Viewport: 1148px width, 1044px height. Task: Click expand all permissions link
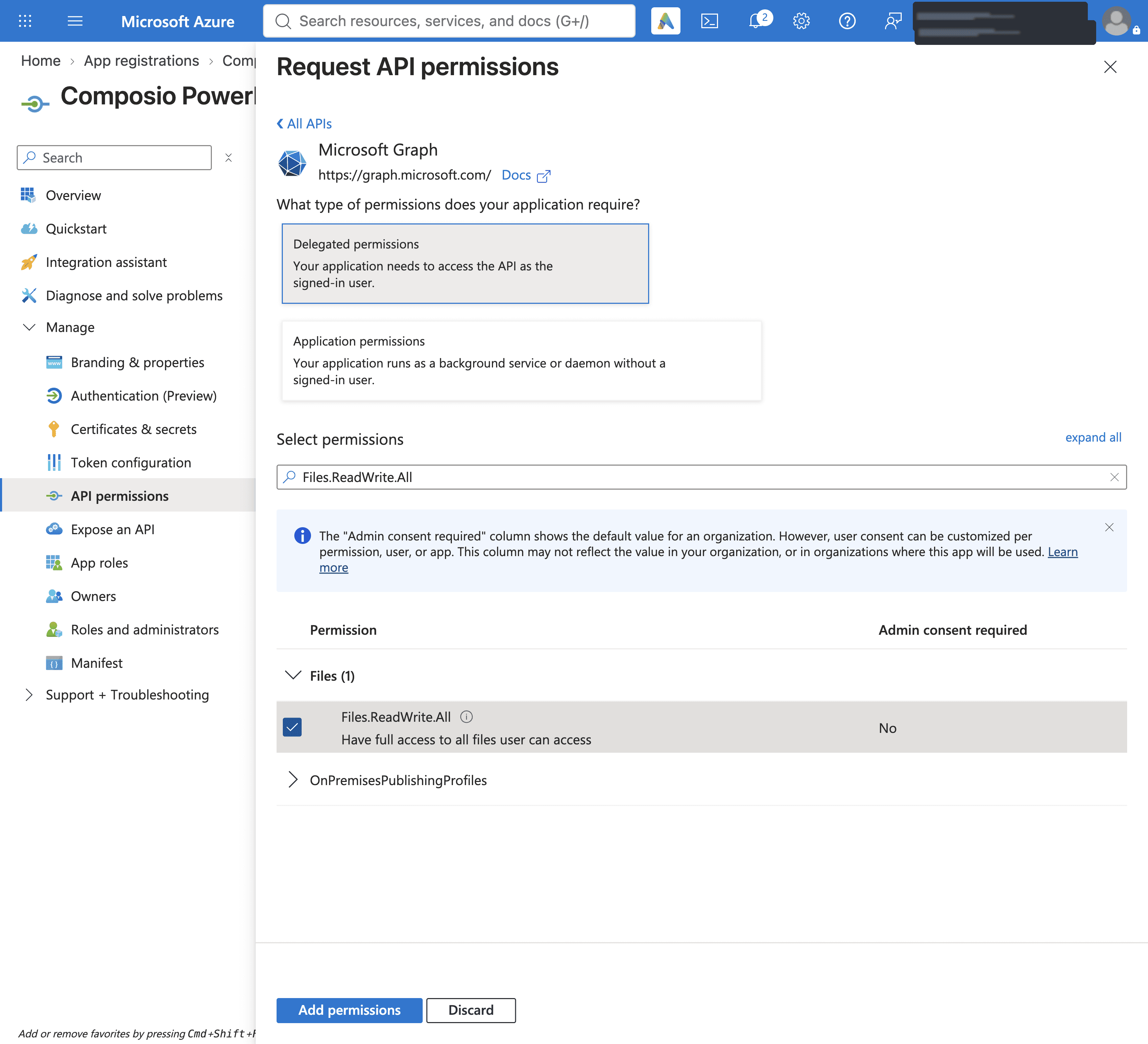coord(1093,437)
